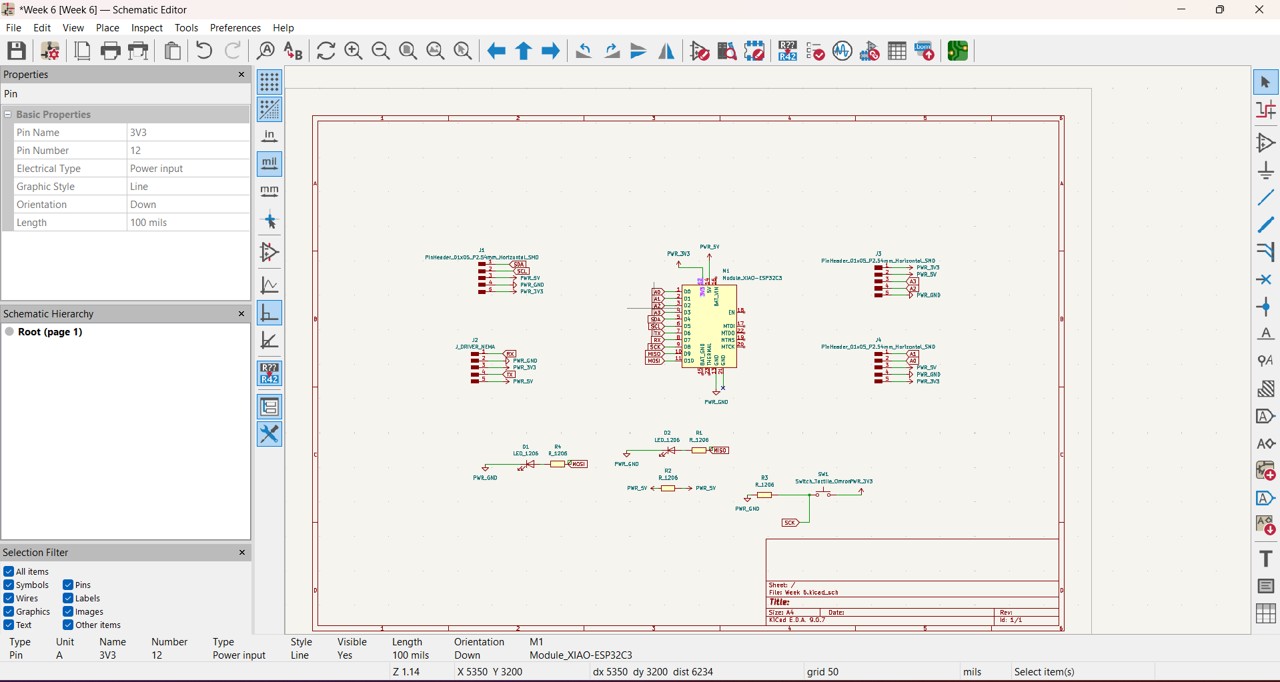1280x682 pixels.
Task: Click the Find text icon
Action: point(265,51)
